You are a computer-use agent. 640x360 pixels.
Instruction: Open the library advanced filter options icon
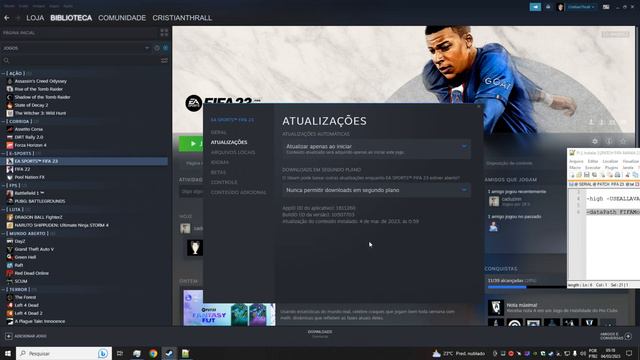coord(164,60)
